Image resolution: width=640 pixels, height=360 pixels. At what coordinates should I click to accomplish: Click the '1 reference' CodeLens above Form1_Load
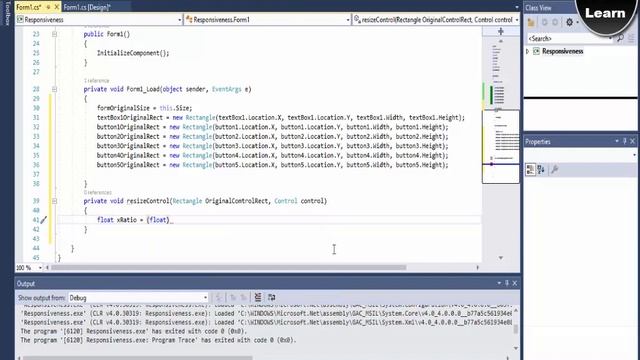(96, 81)
